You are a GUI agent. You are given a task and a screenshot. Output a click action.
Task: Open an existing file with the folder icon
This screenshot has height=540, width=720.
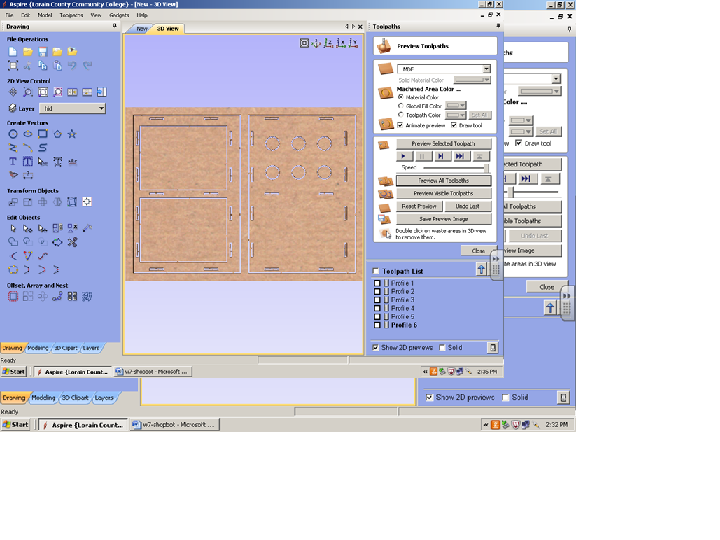tap(28, 52)
